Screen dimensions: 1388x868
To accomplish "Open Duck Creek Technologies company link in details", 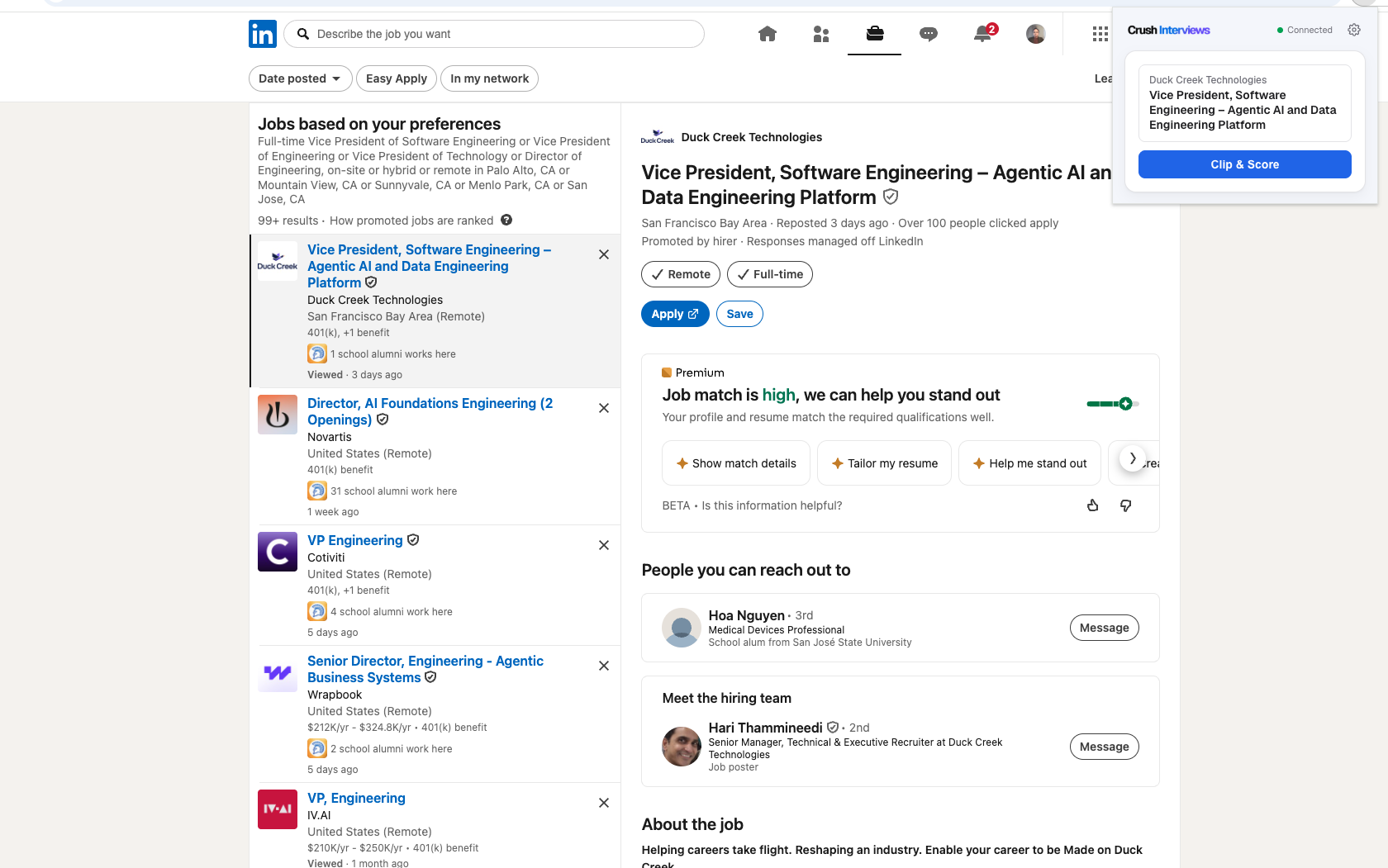I will [x=752, y=137].
